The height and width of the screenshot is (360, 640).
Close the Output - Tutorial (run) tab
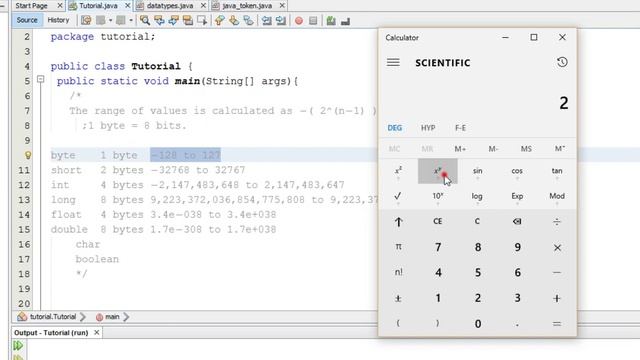97,333
